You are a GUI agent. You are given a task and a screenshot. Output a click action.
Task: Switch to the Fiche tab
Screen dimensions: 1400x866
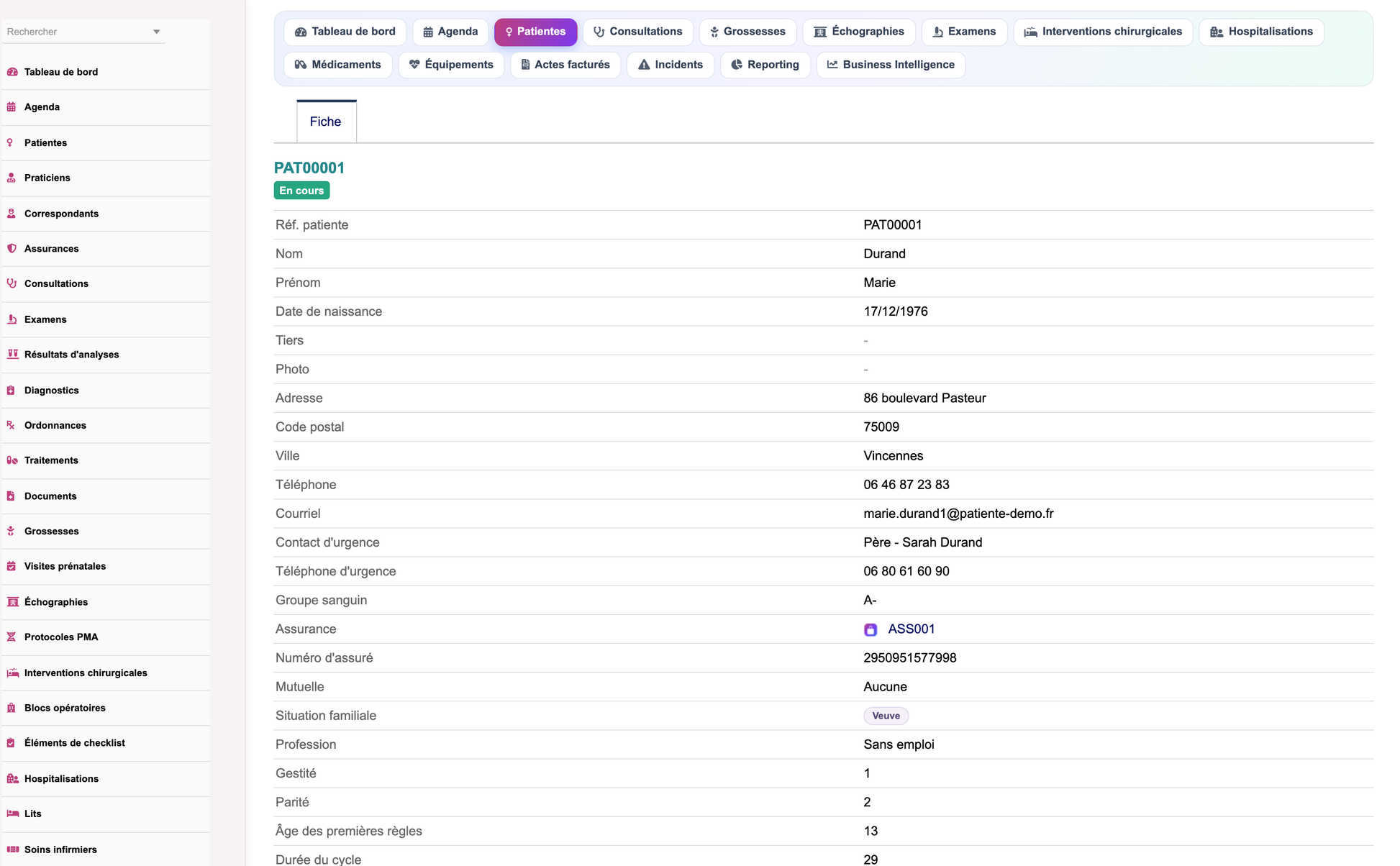click(326, 122)
